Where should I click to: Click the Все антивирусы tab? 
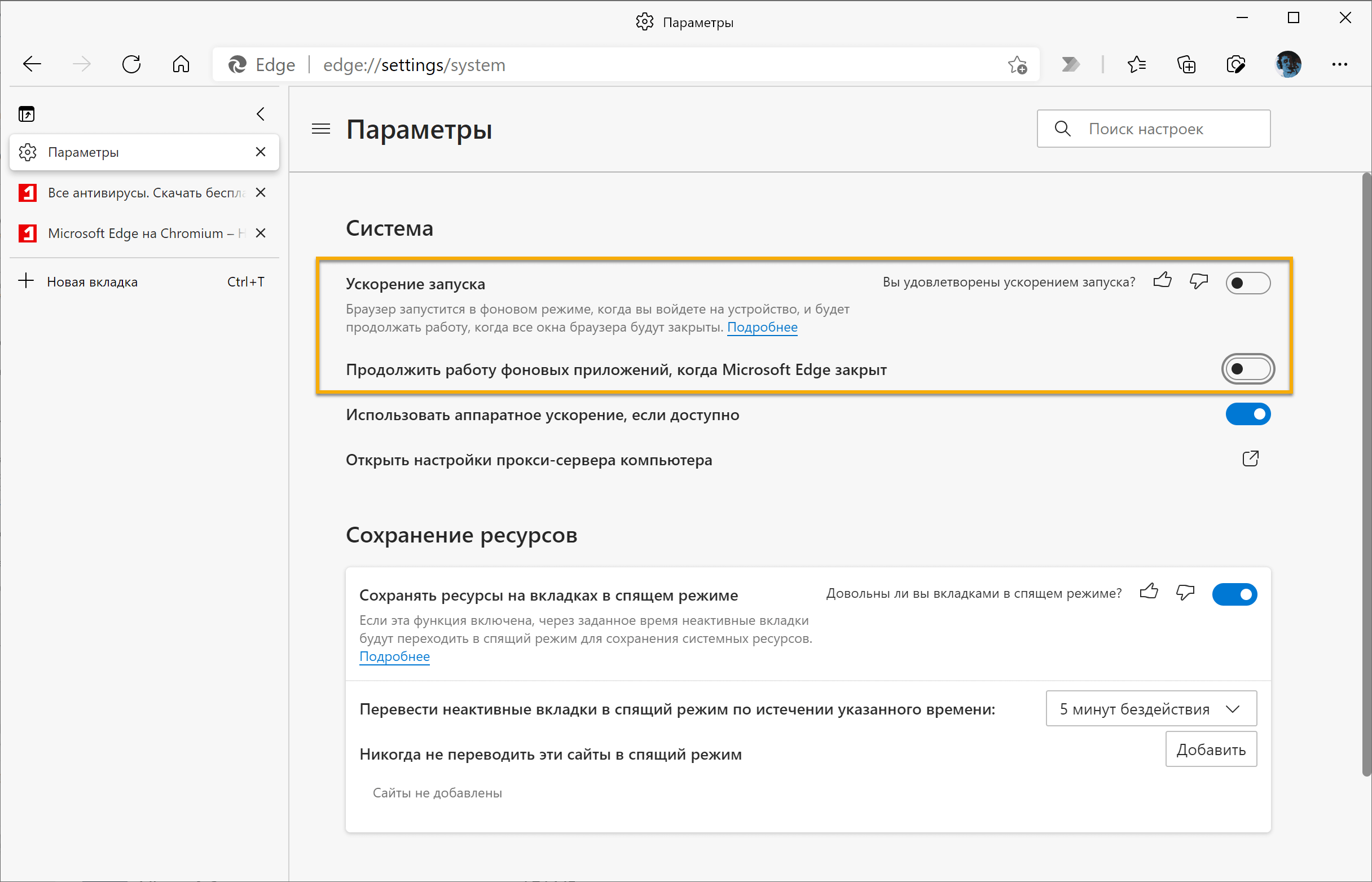click(143, 192)
